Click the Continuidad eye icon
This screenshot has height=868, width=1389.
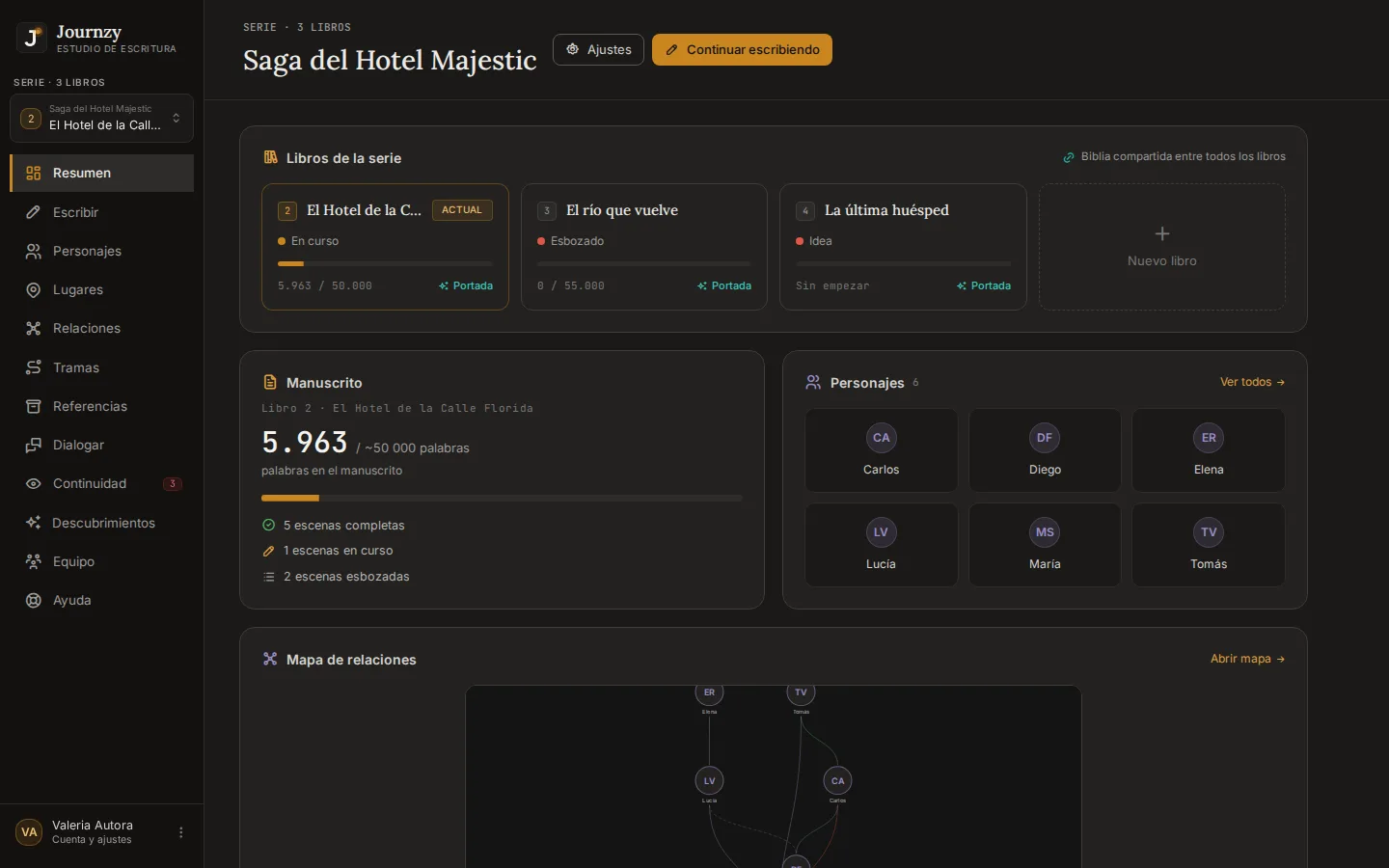33,483
